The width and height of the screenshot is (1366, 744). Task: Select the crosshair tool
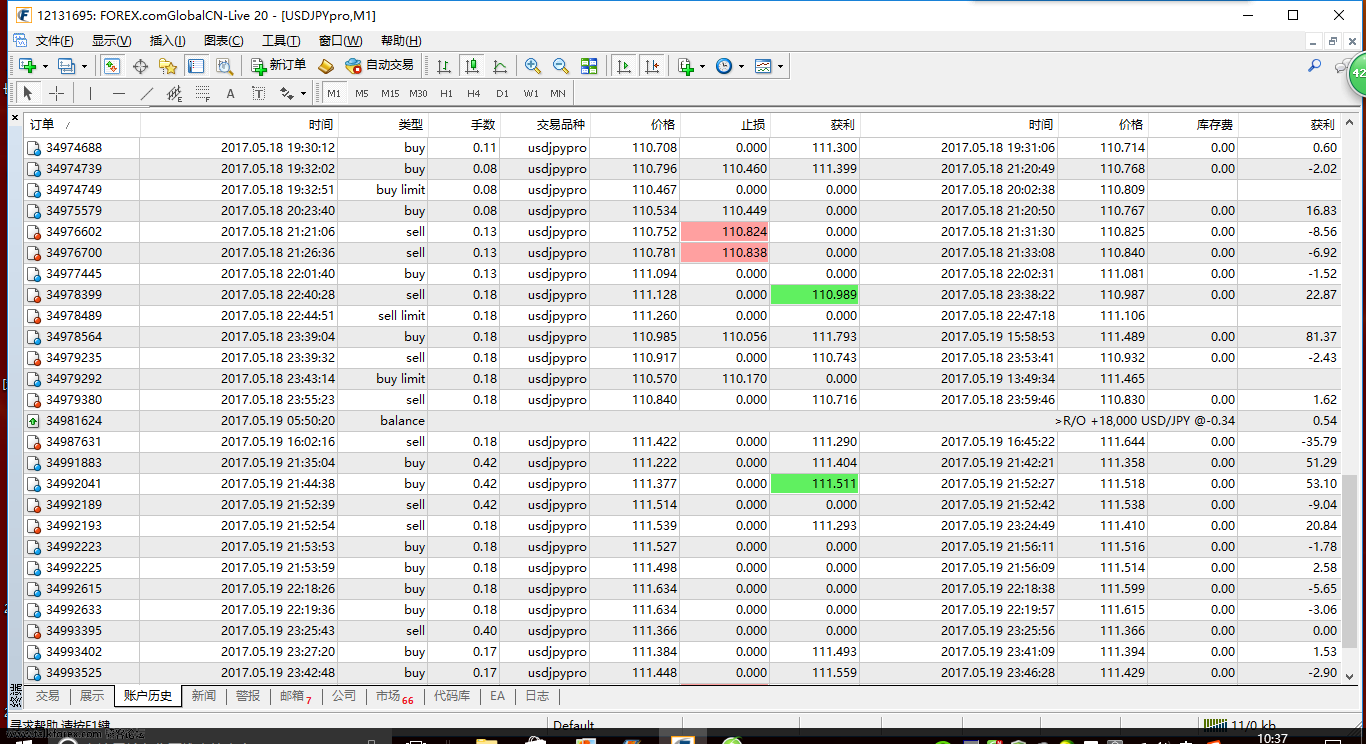[57, 93]
